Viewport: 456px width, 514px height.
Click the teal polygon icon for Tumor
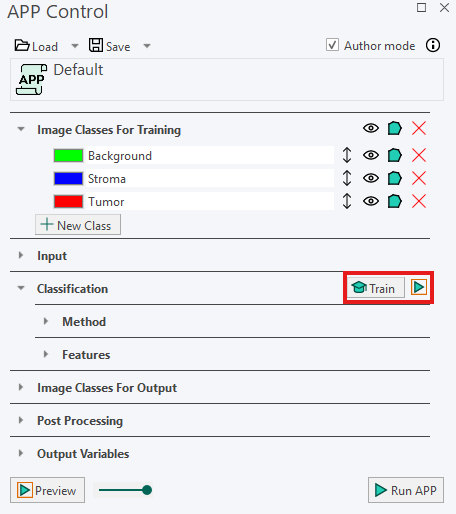395,201
